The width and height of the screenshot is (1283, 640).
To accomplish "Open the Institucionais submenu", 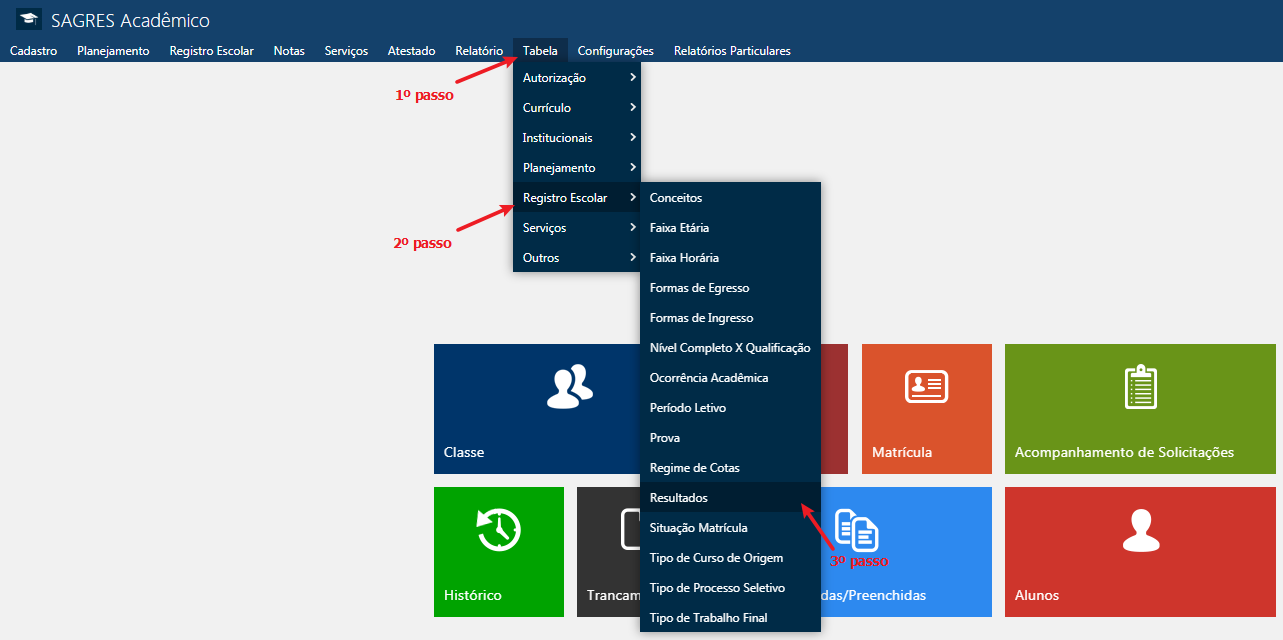I will click(576, 138).
